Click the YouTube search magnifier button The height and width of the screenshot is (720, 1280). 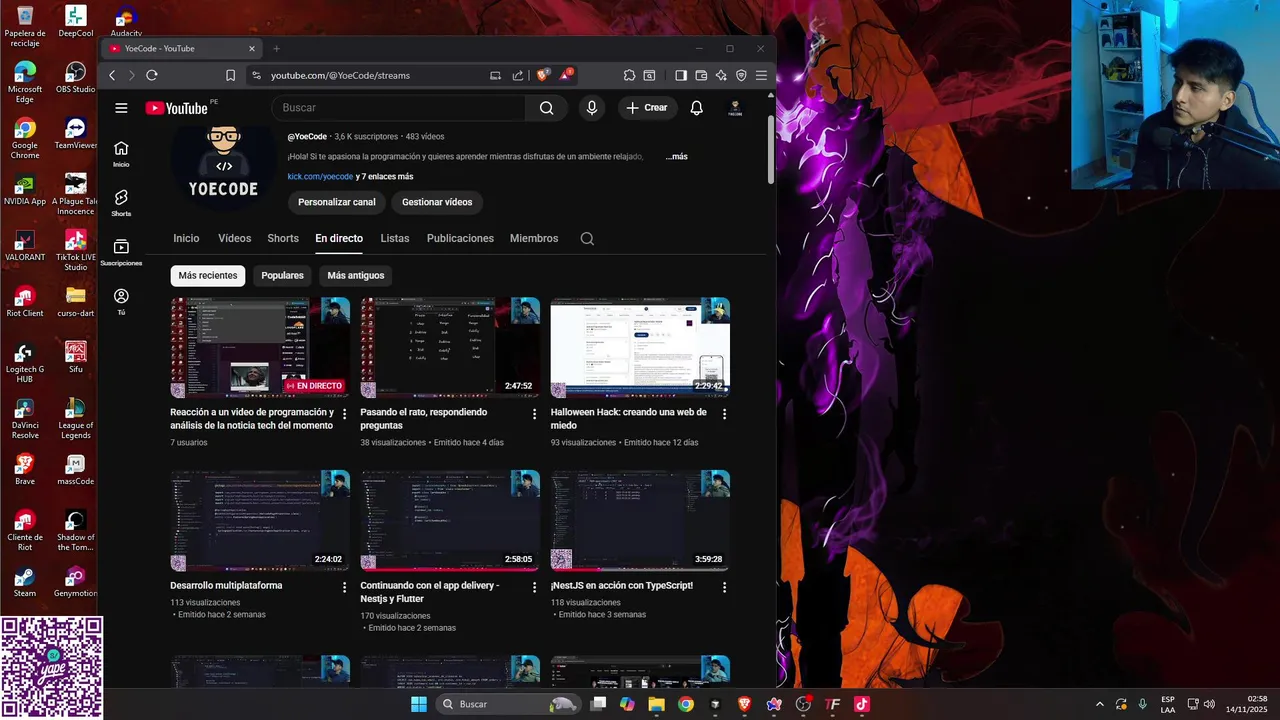pyautogui.click(x=546, y=108)
